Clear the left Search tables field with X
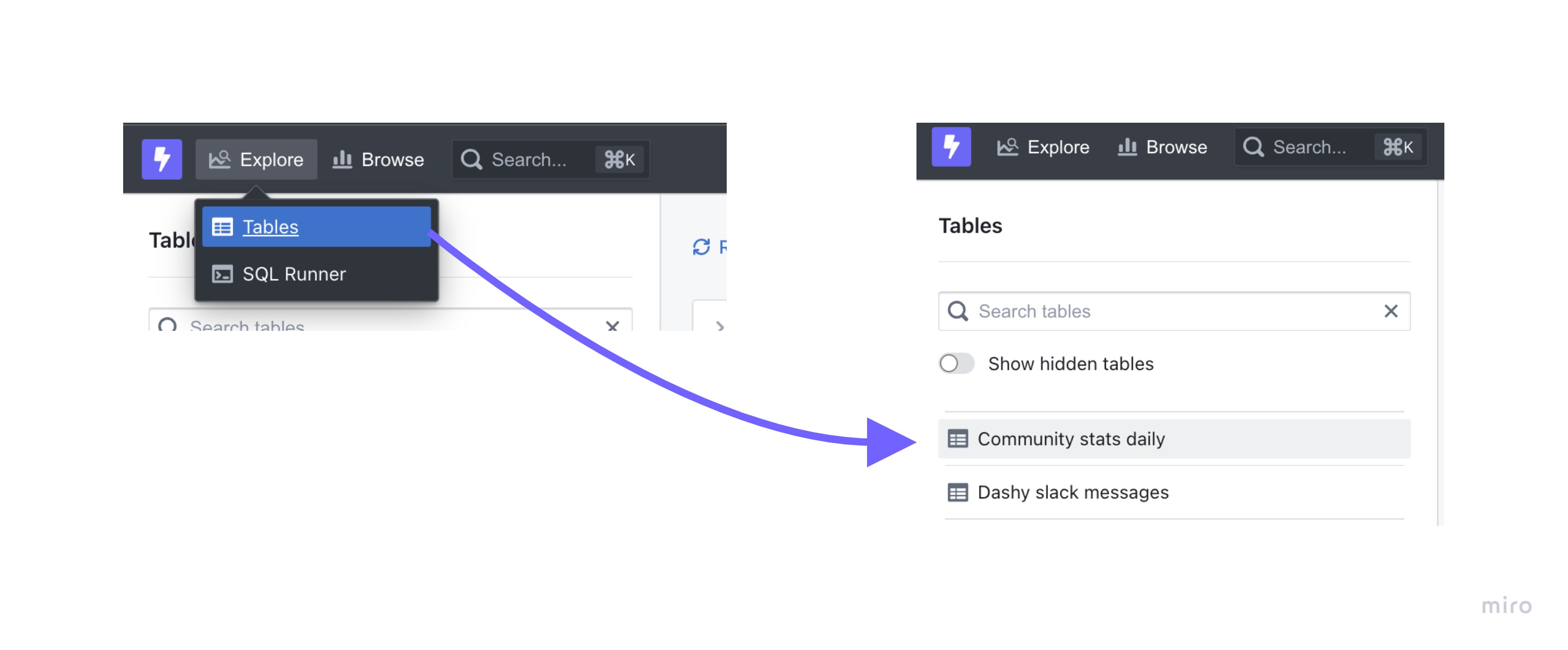The image size is (1568, 650). (x=612, y=325)
